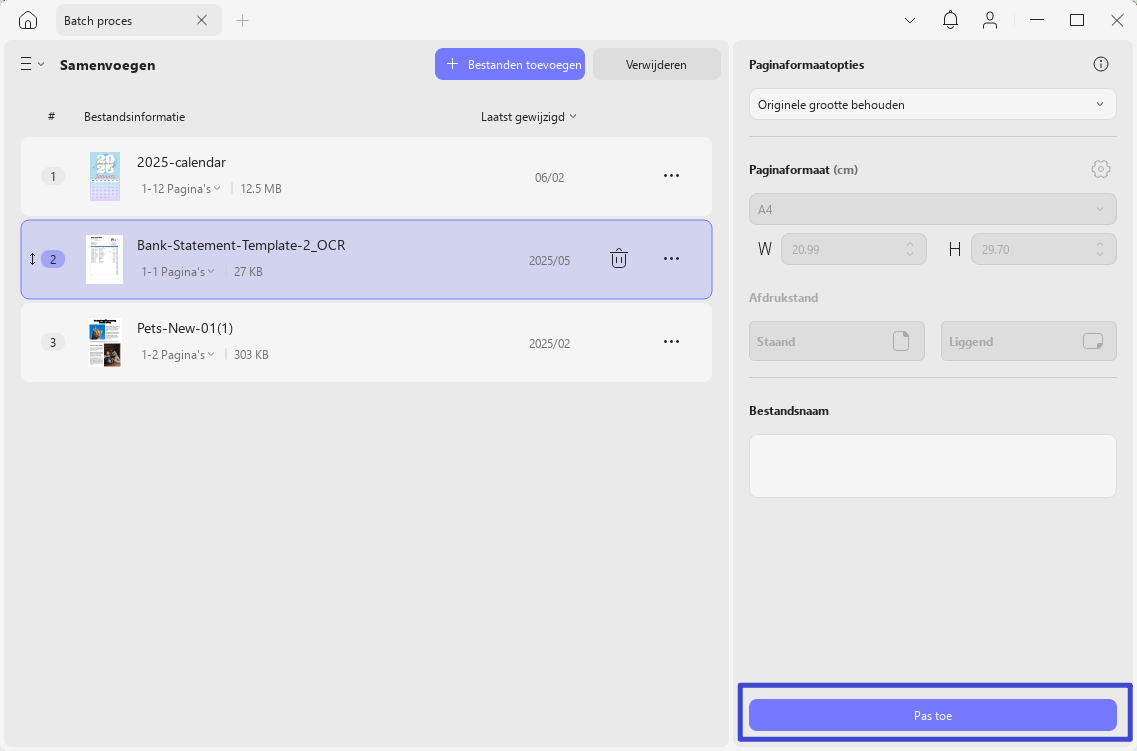Expand page range of 2025-calendar
Viewport: 1137px width, 751px height.
tap(181, 189)
